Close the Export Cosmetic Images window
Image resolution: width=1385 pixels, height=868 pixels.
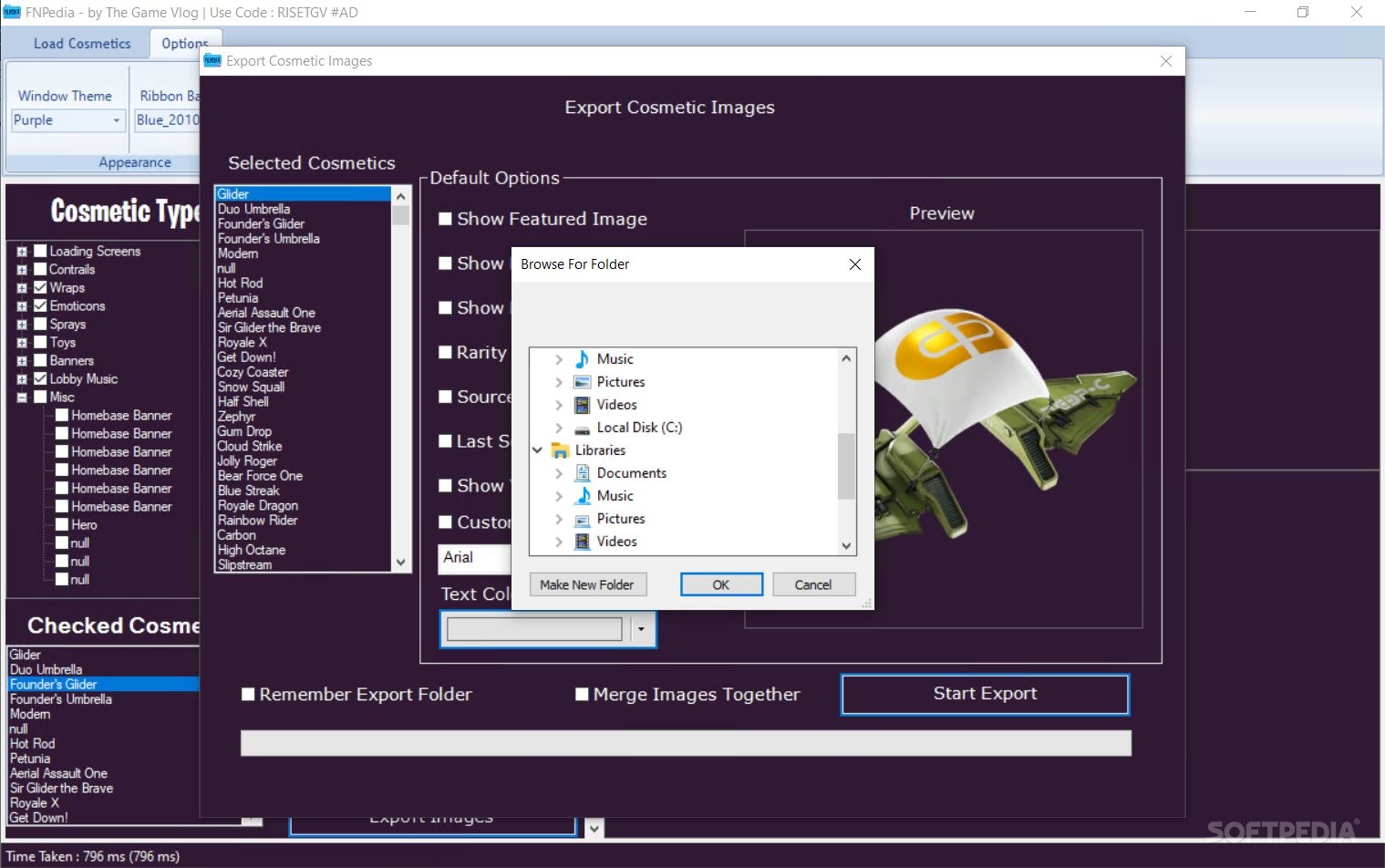coord(1165,61)
